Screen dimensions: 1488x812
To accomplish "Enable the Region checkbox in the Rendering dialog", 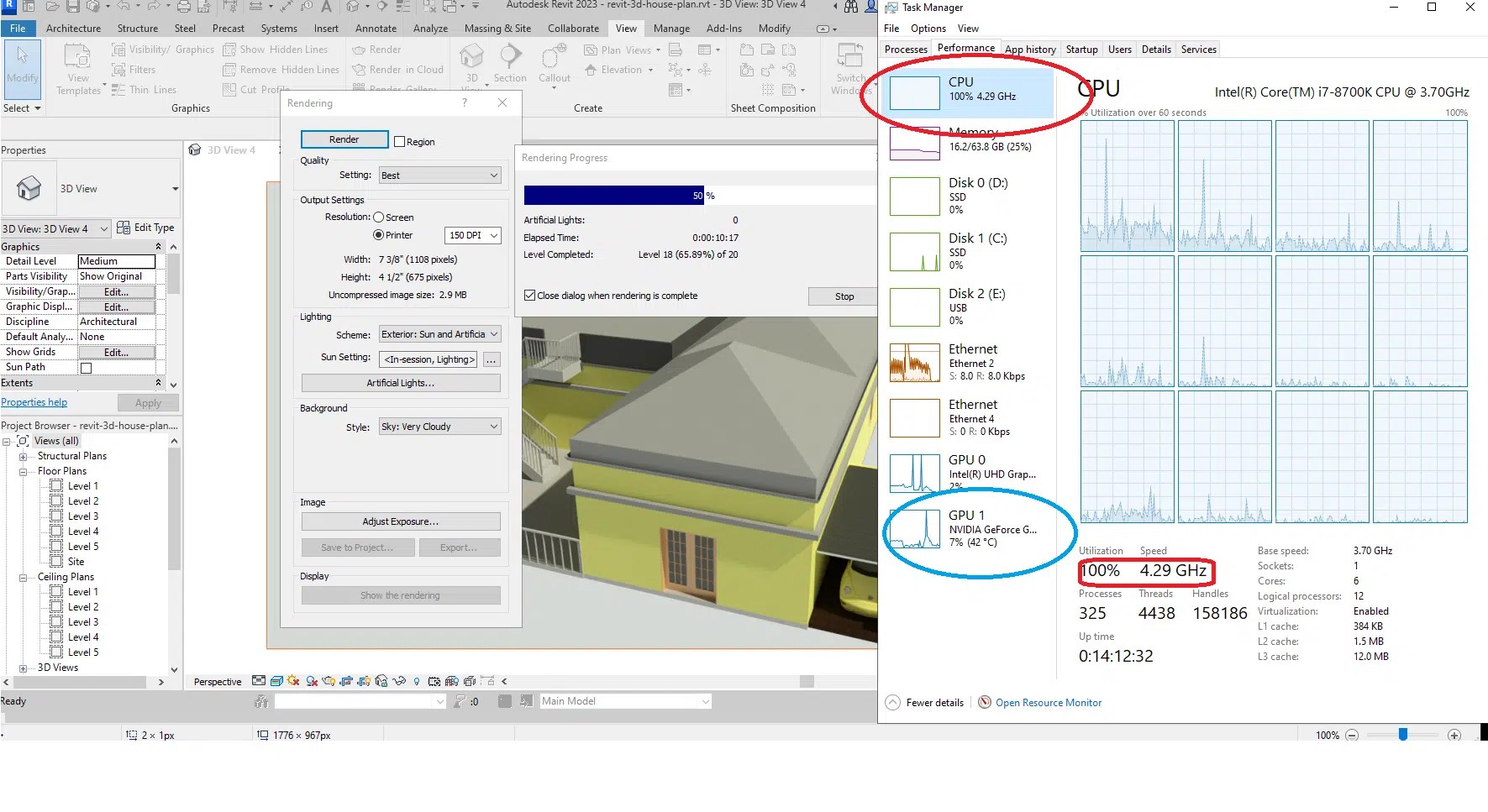I will coord(400,141).
